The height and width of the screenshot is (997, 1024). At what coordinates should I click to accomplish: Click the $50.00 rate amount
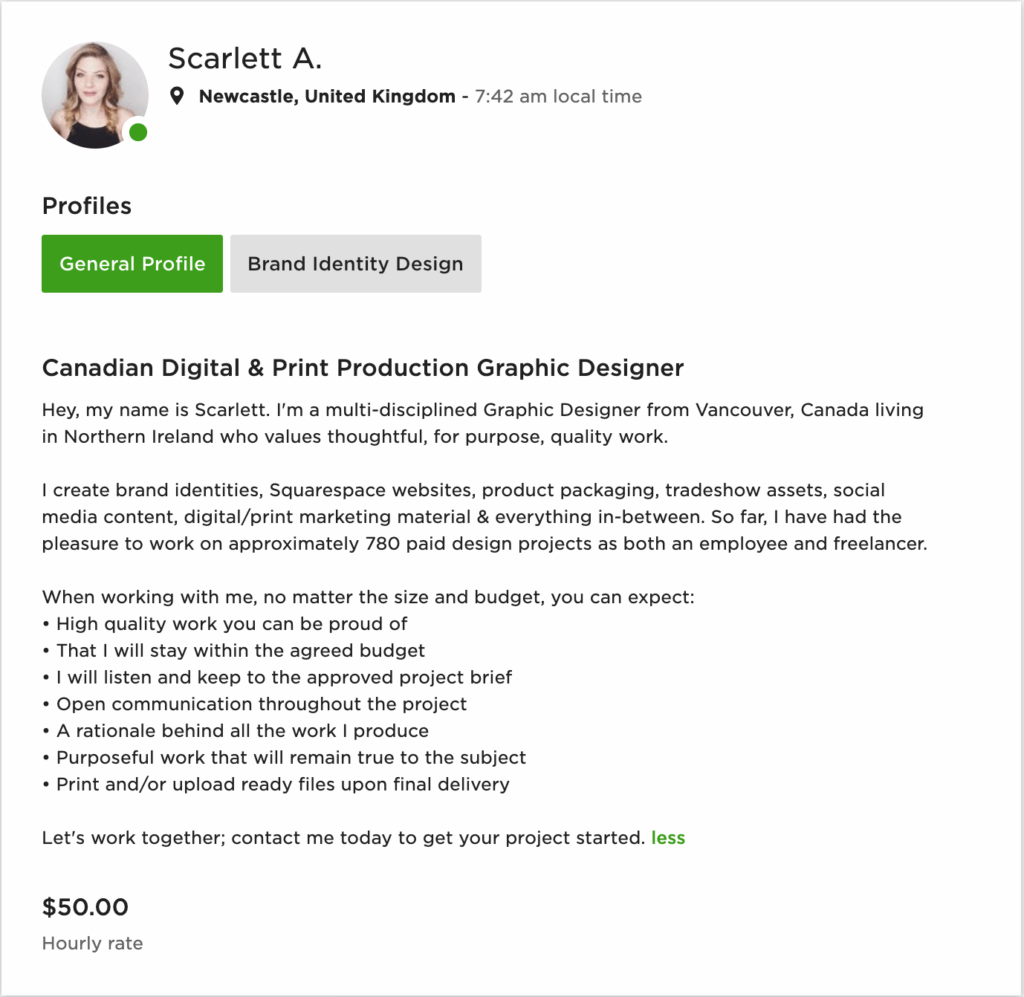[85, 908]
